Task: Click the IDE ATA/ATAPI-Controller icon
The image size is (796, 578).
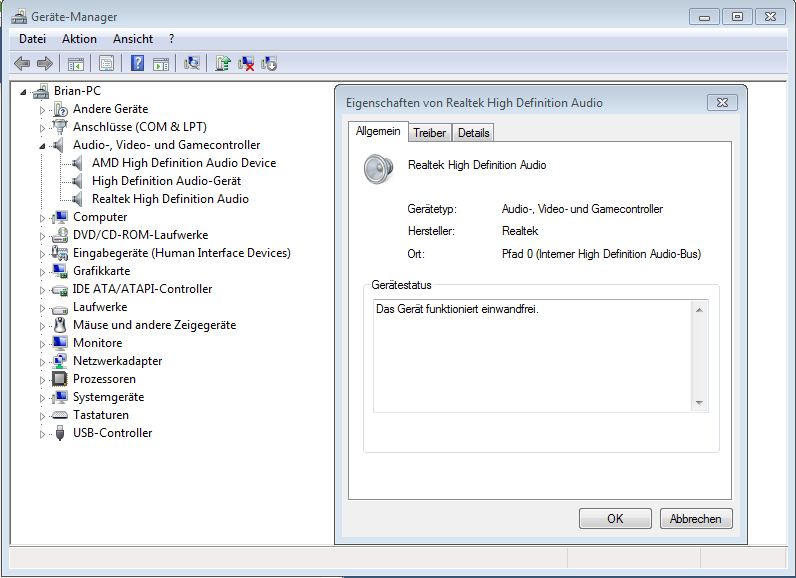Action: (x=60, y=290)
